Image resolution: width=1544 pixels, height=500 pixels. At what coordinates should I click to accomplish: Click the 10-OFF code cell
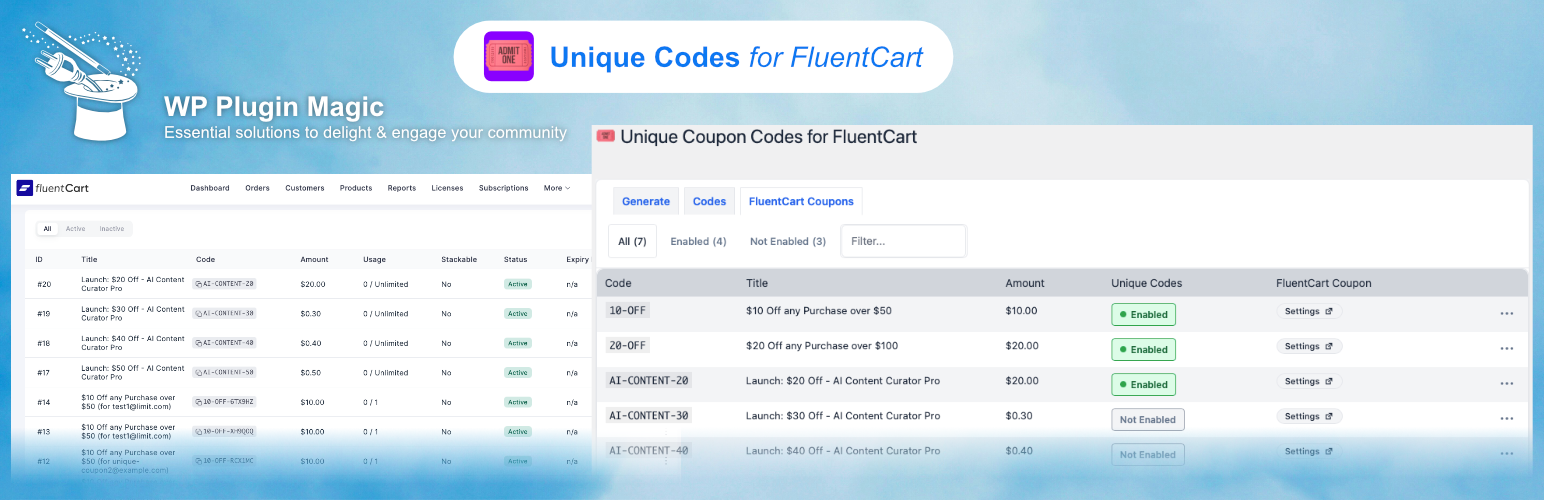(628, 311)
